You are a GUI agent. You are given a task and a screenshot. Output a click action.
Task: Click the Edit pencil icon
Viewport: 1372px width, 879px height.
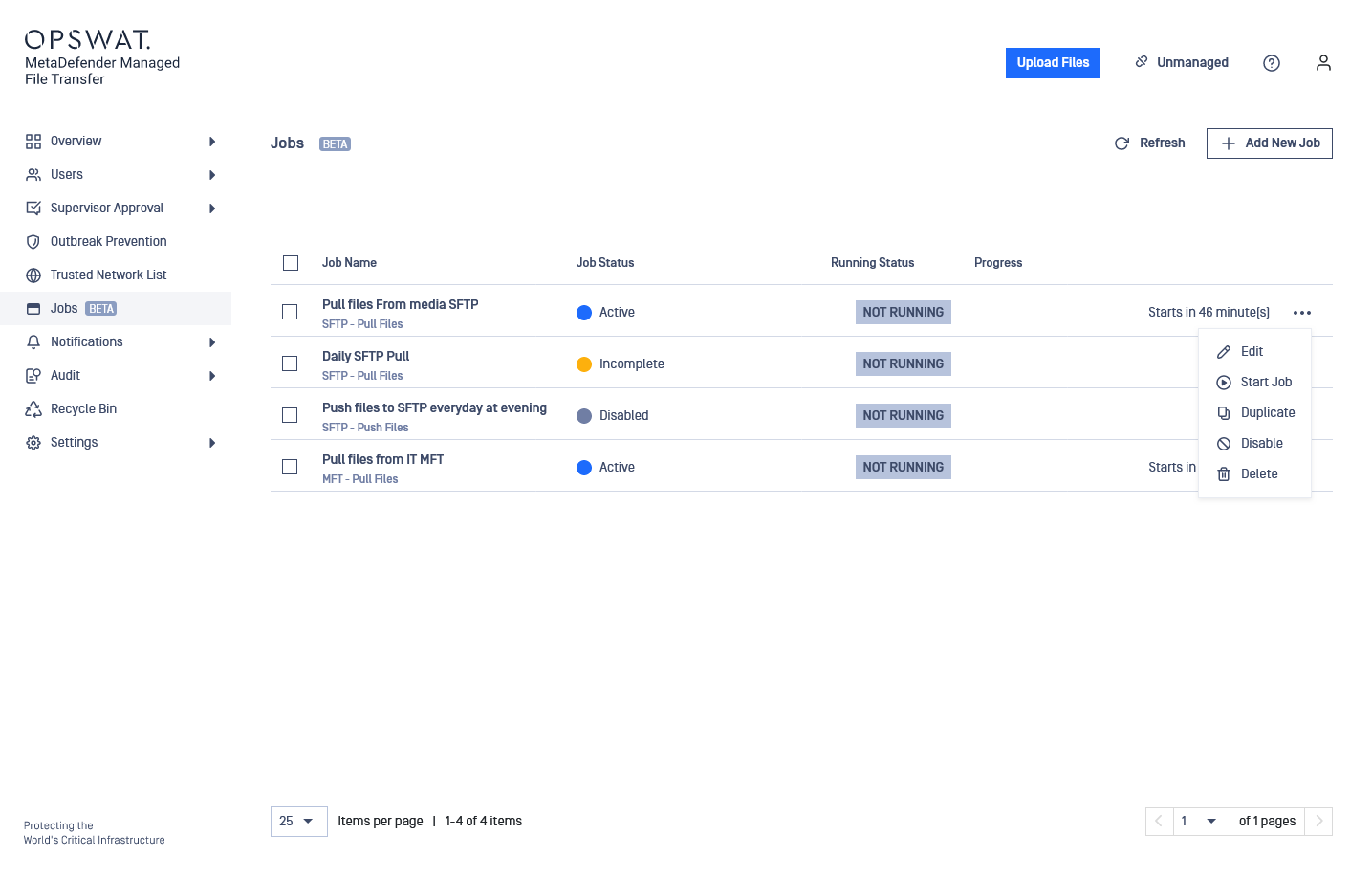click(x=1224, y=352)
